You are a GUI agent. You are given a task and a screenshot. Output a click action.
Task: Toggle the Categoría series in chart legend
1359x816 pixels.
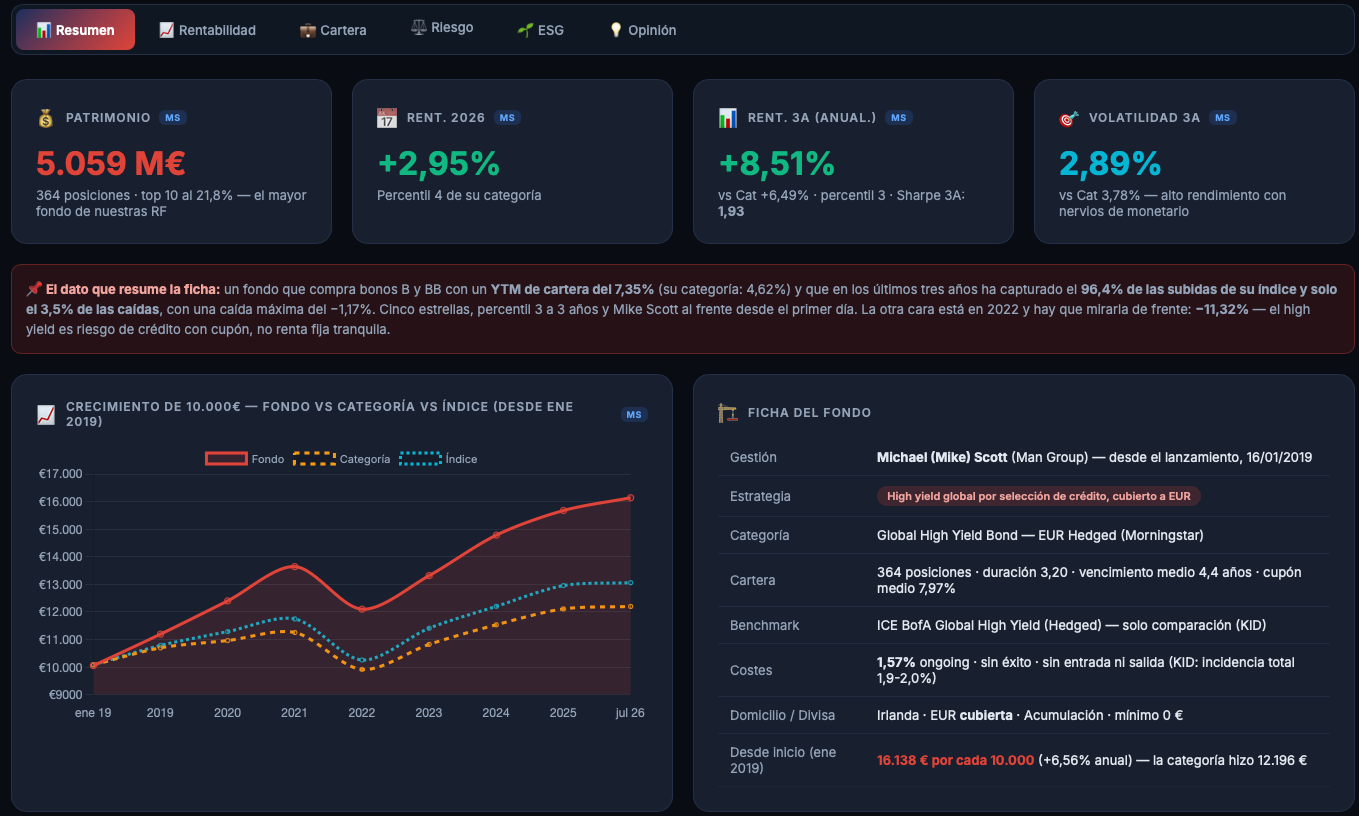point(342,459)
